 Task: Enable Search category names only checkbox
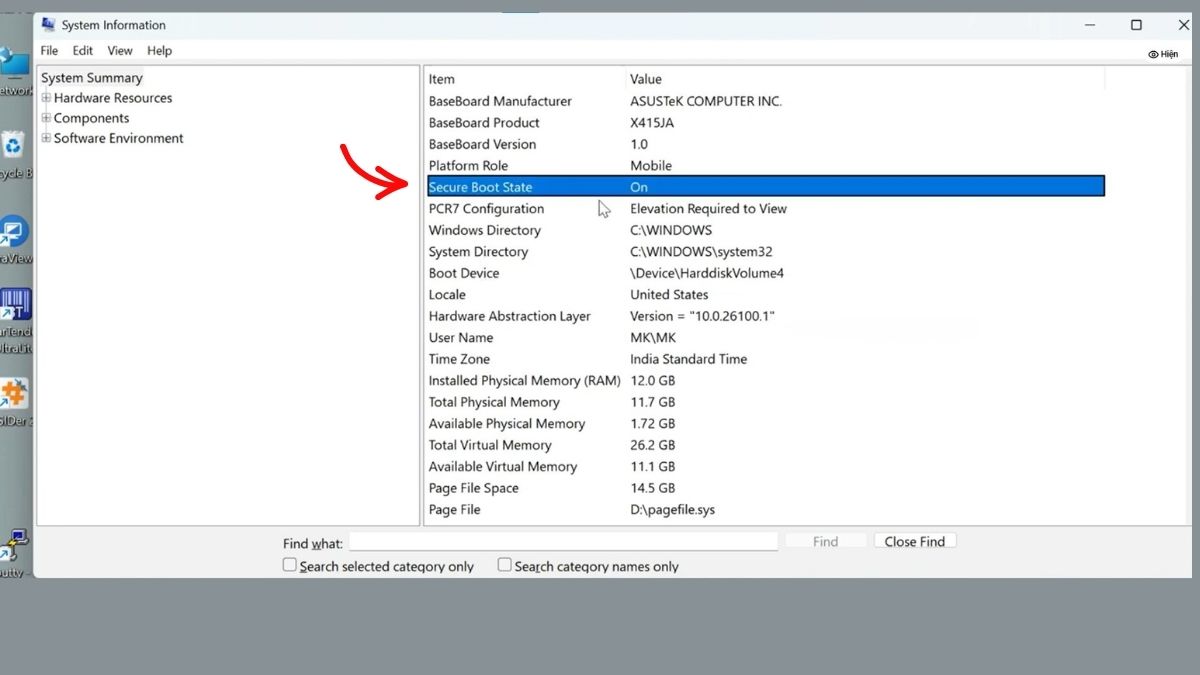coord(505,565)
